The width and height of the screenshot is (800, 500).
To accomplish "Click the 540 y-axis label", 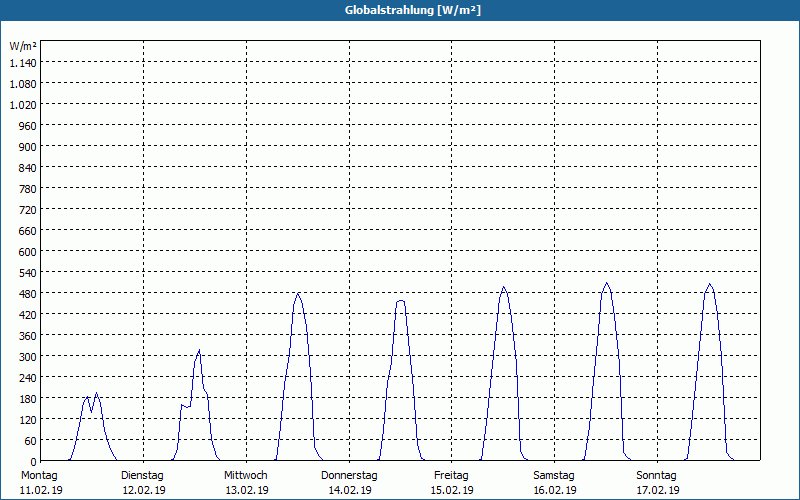I will coord(28,272).
